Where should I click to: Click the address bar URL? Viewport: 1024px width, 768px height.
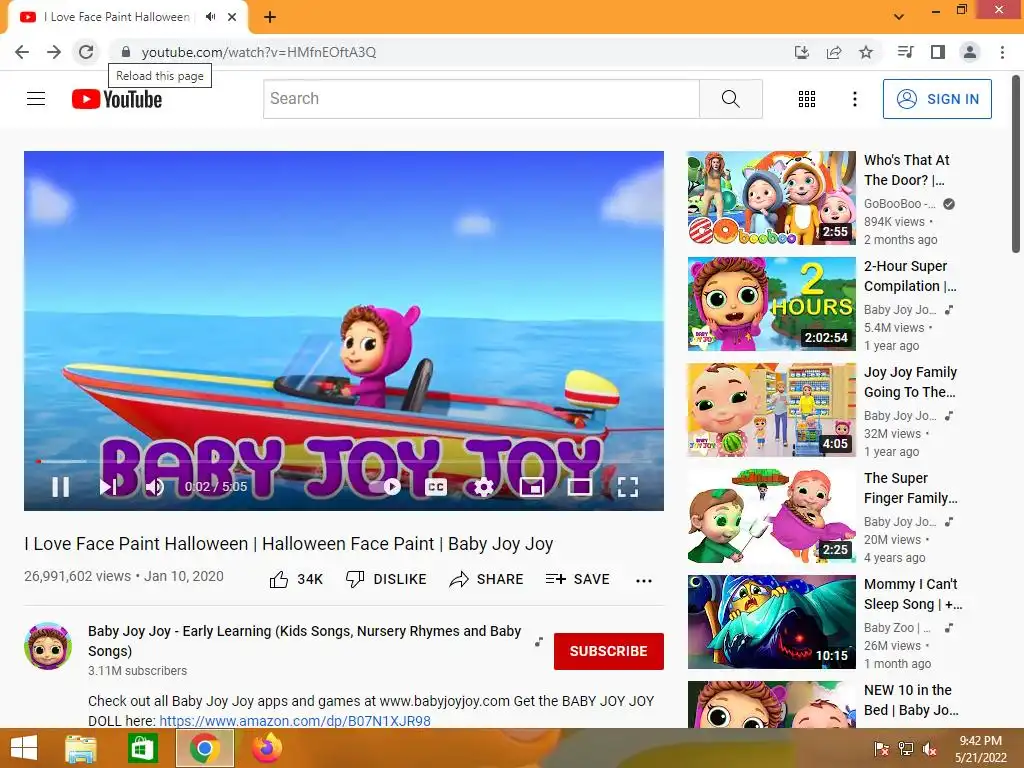pos(259,52)
